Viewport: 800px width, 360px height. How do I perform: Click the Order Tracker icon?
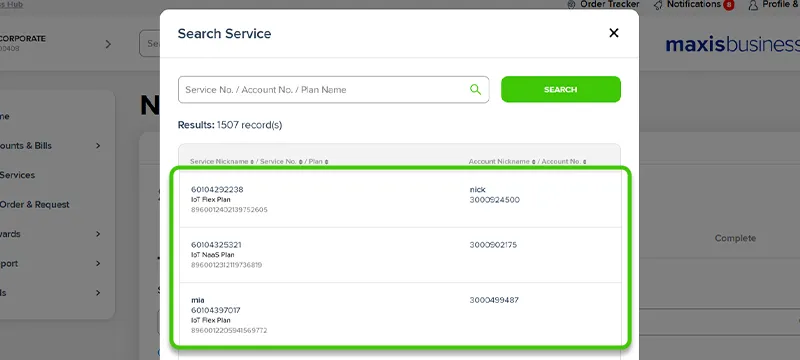coord(571,4)
